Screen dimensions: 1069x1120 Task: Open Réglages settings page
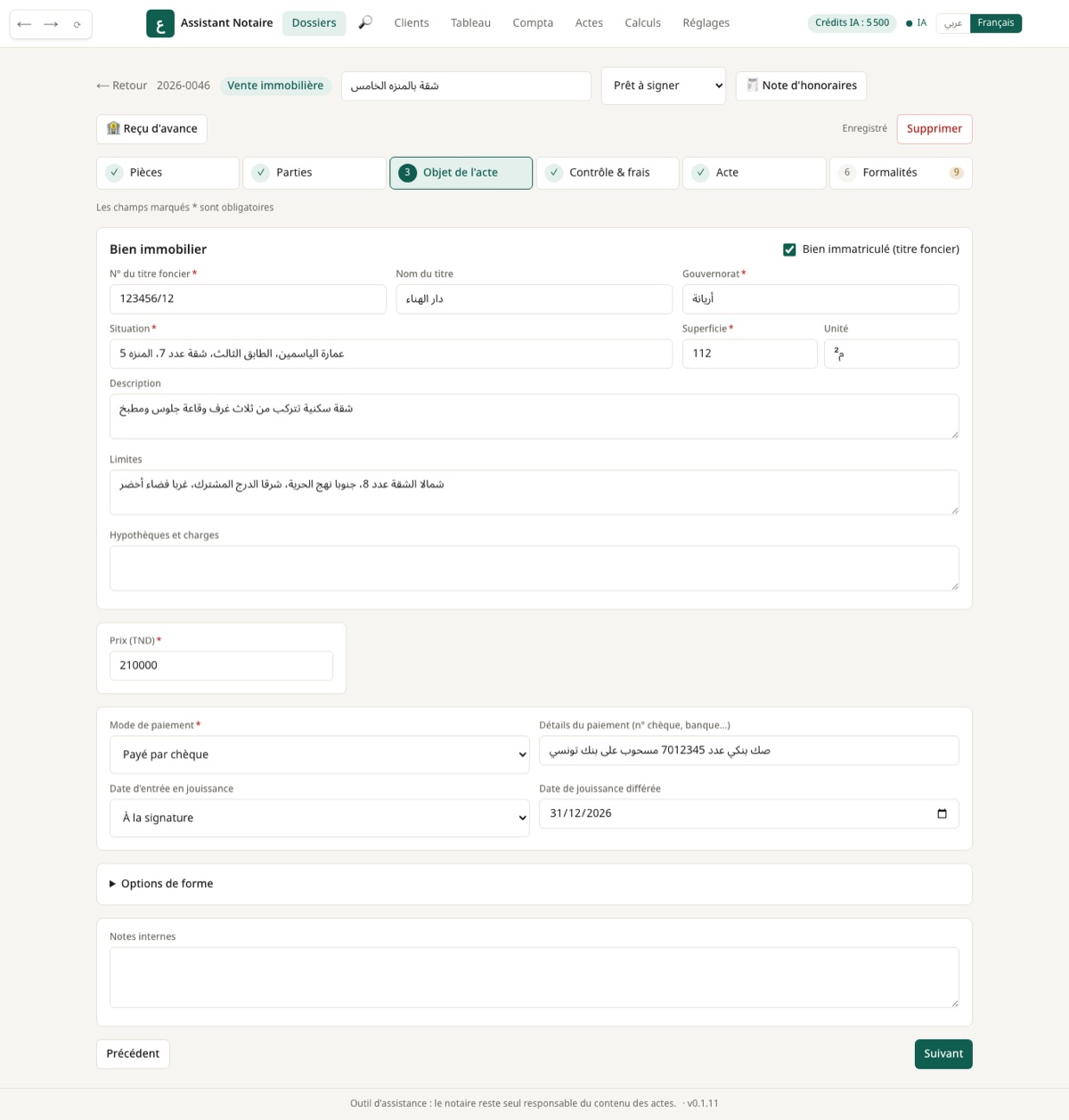(x=706, y=23)
